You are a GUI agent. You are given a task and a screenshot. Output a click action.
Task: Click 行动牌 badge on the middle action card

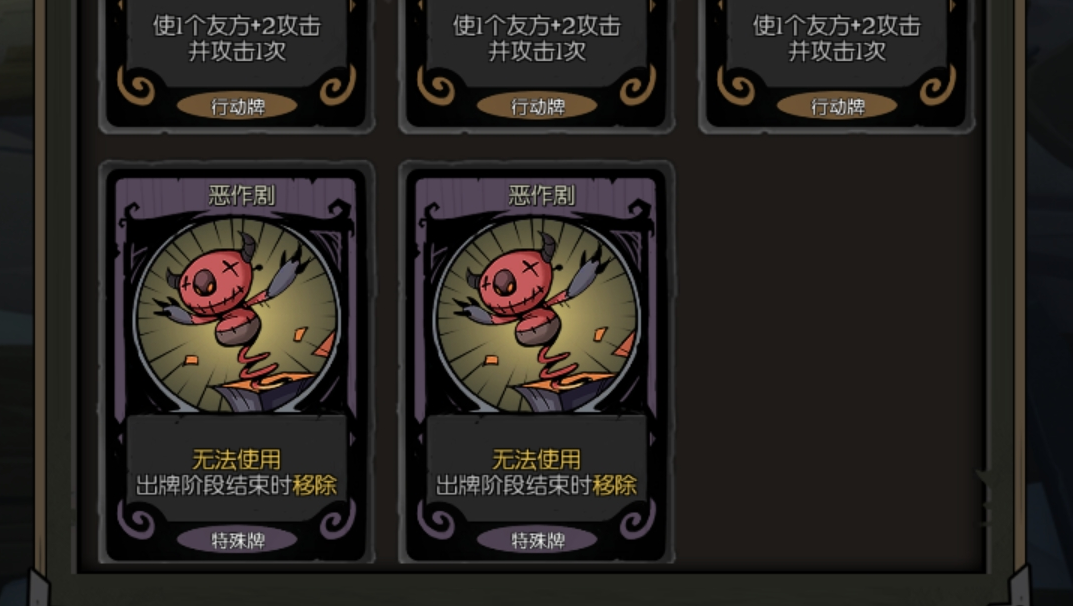(x=537, y=106)
